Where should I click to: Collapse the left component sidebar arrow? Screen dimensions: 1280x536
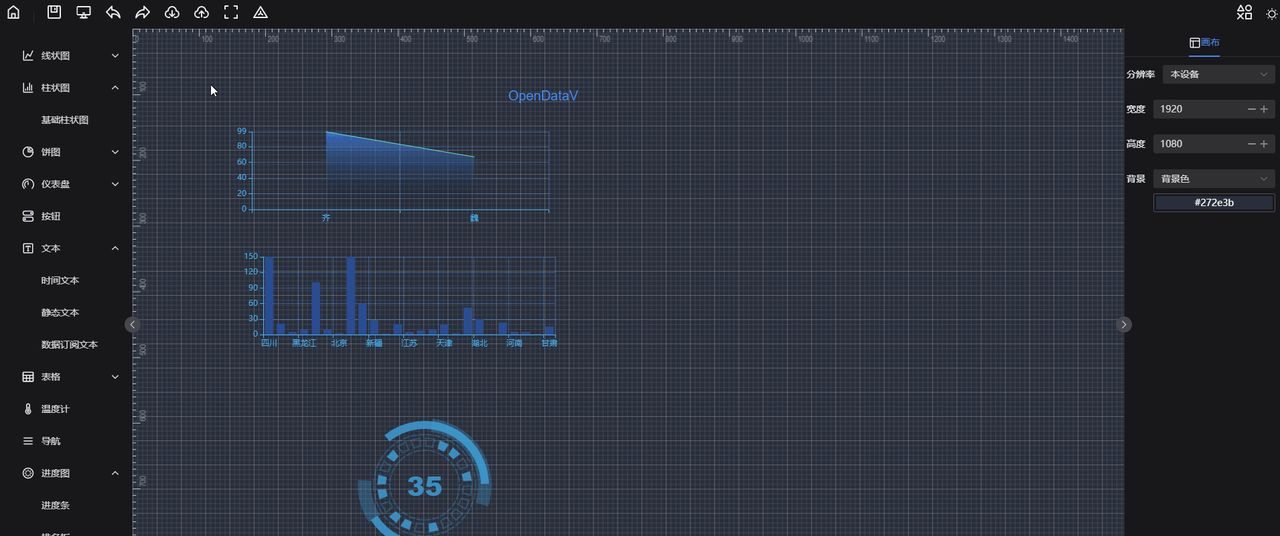(x=132, y=324)
